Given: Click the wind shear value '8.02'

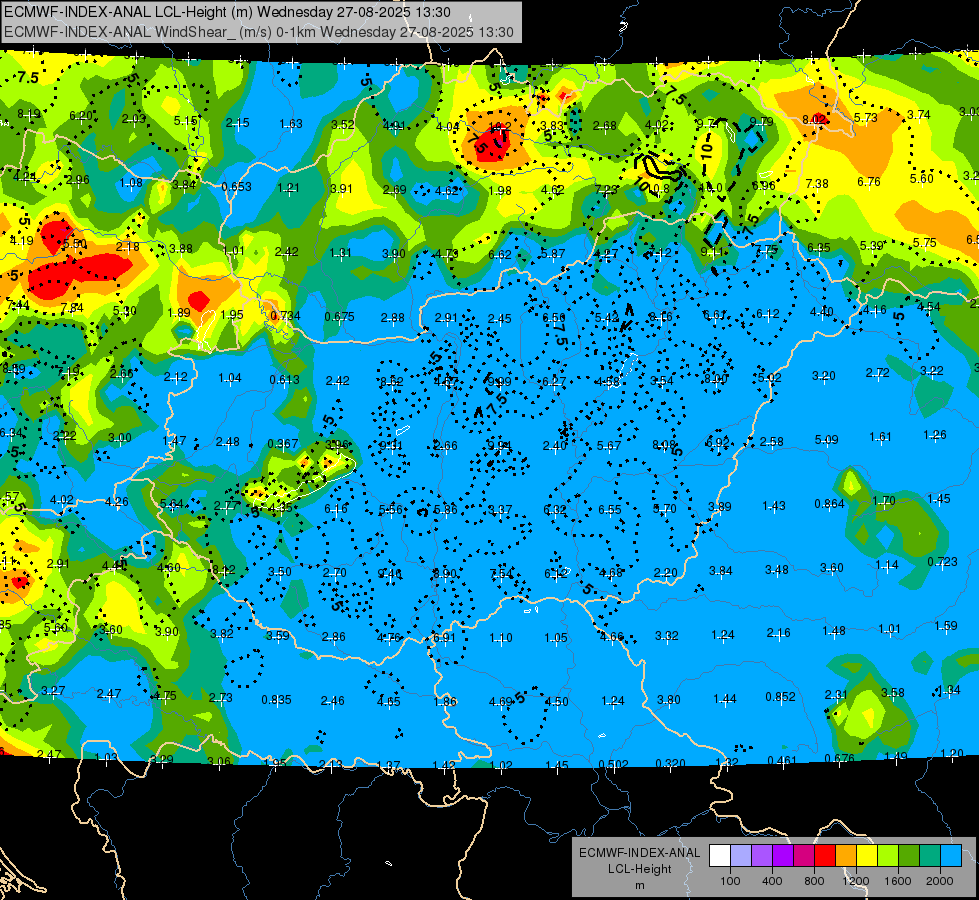Looking at the screenshot, I should click(814, 119).
